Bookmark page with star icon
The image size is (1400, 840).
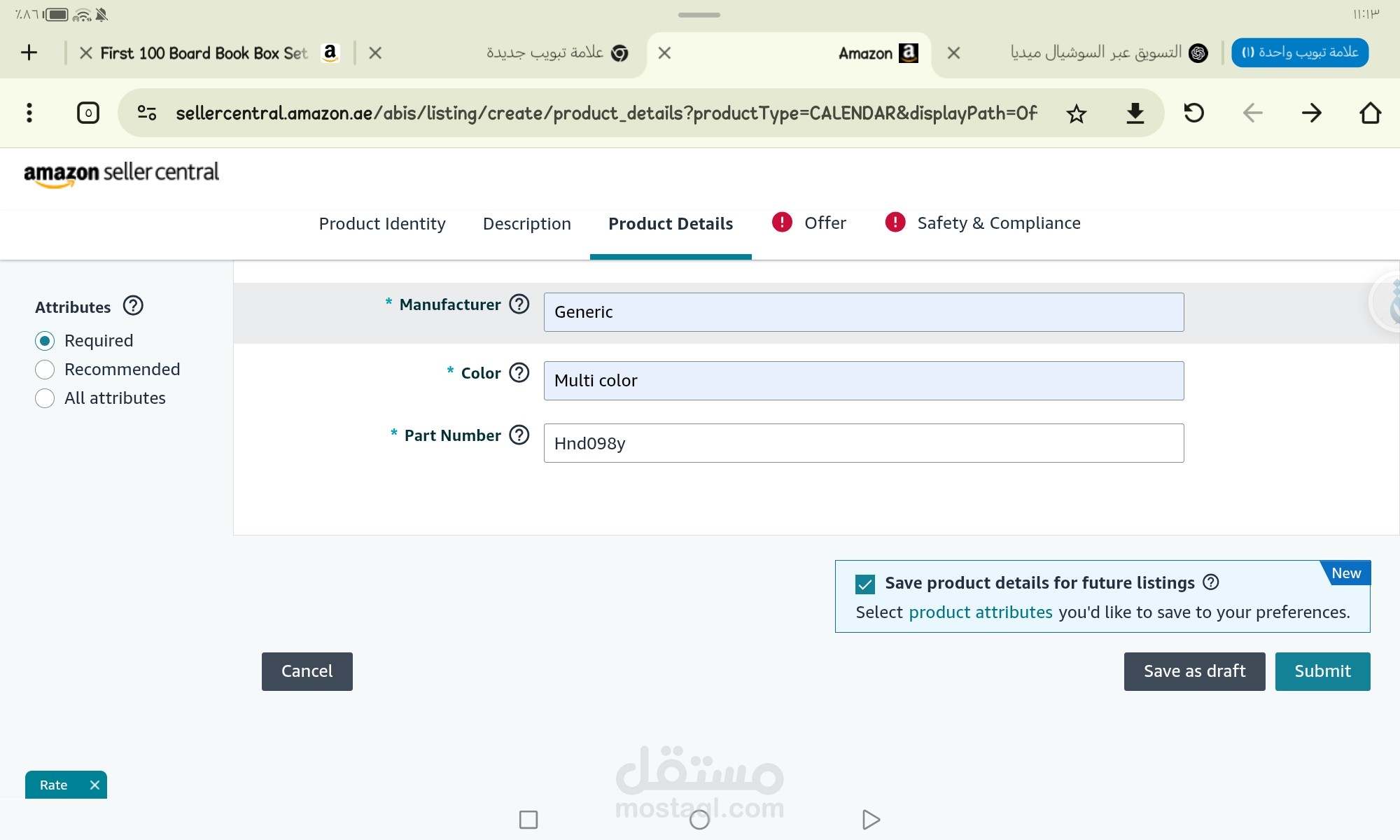coord(1076,113)
